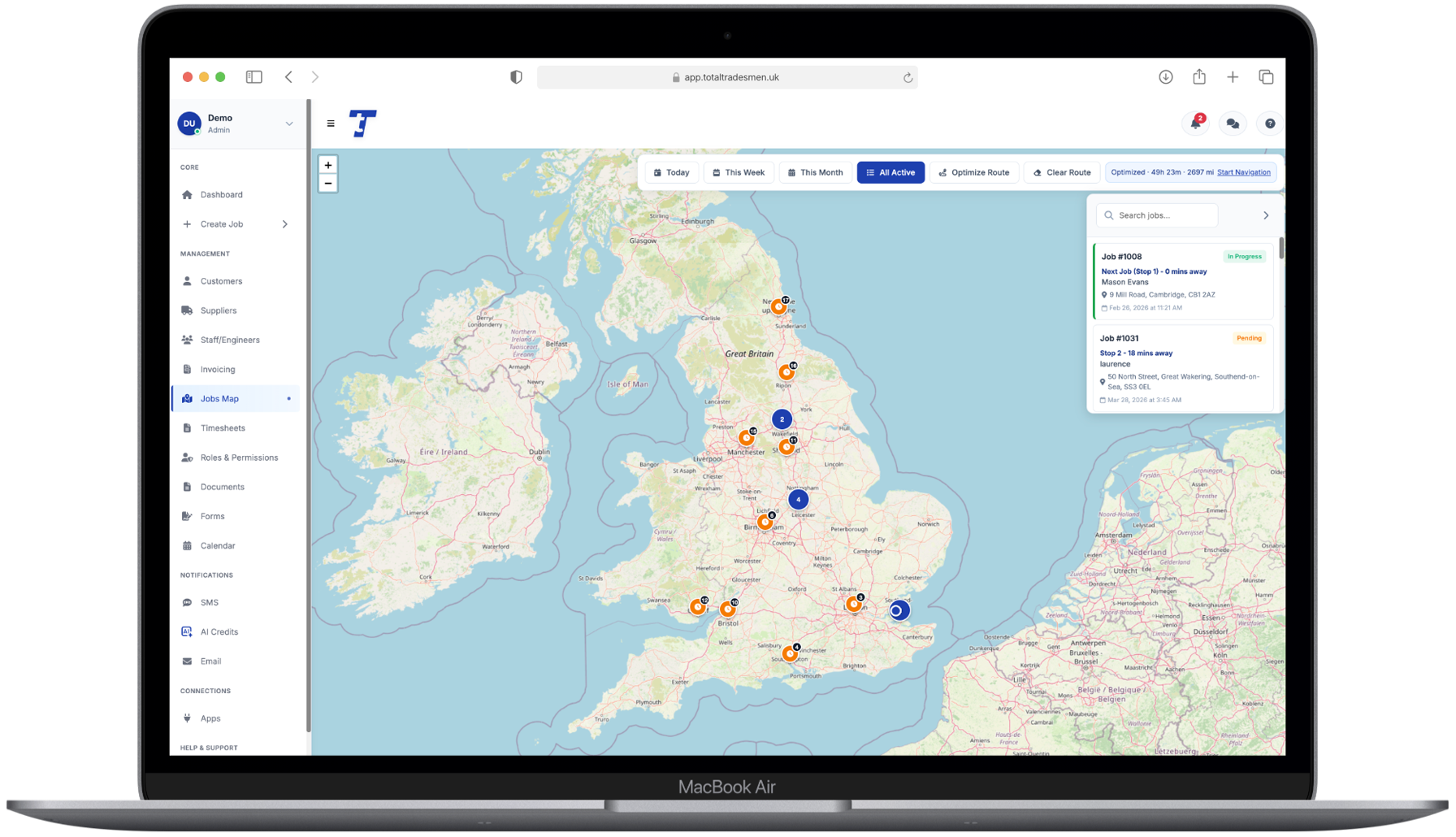Image resolution: width=1456 pixels, height=837 pixels.
Task: Click the help question mark icon
Action: 1269,123
